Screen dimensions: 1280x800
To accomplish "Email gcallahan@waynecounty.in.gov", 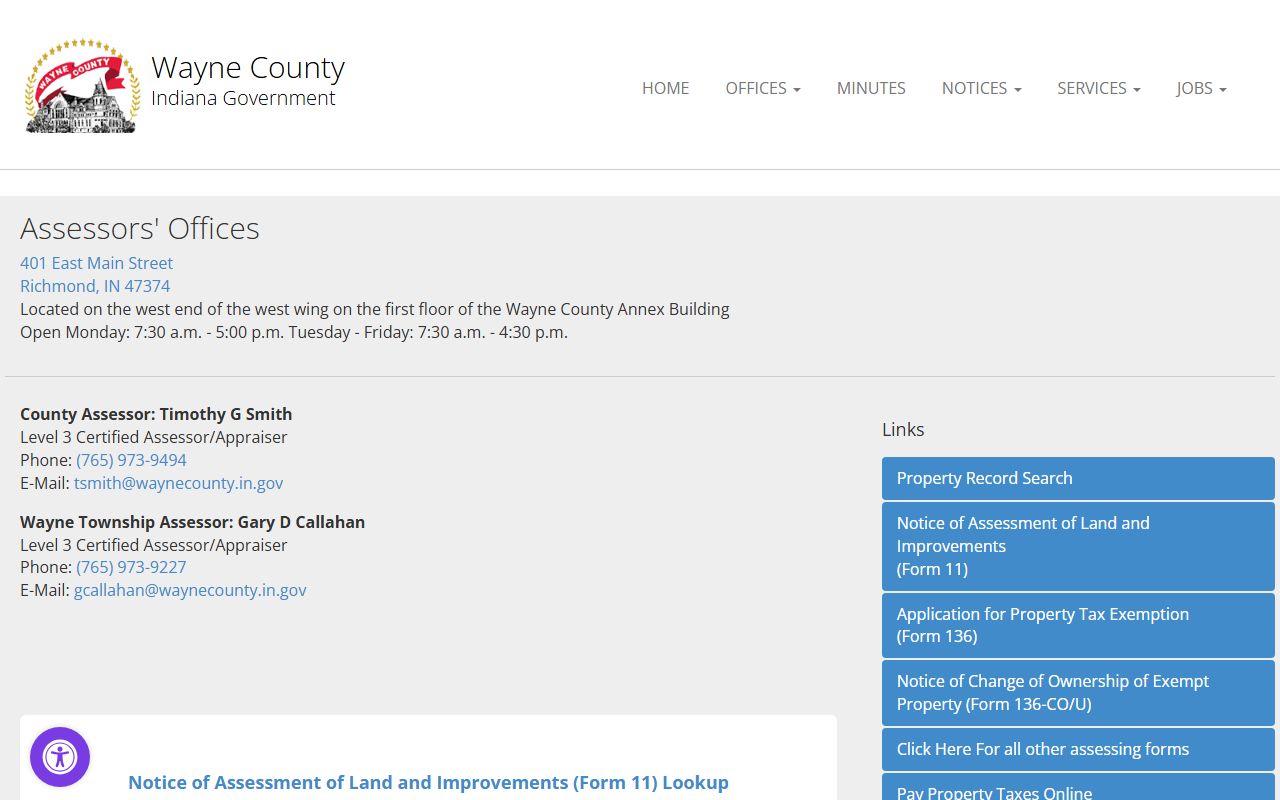I will click(190, 590).
